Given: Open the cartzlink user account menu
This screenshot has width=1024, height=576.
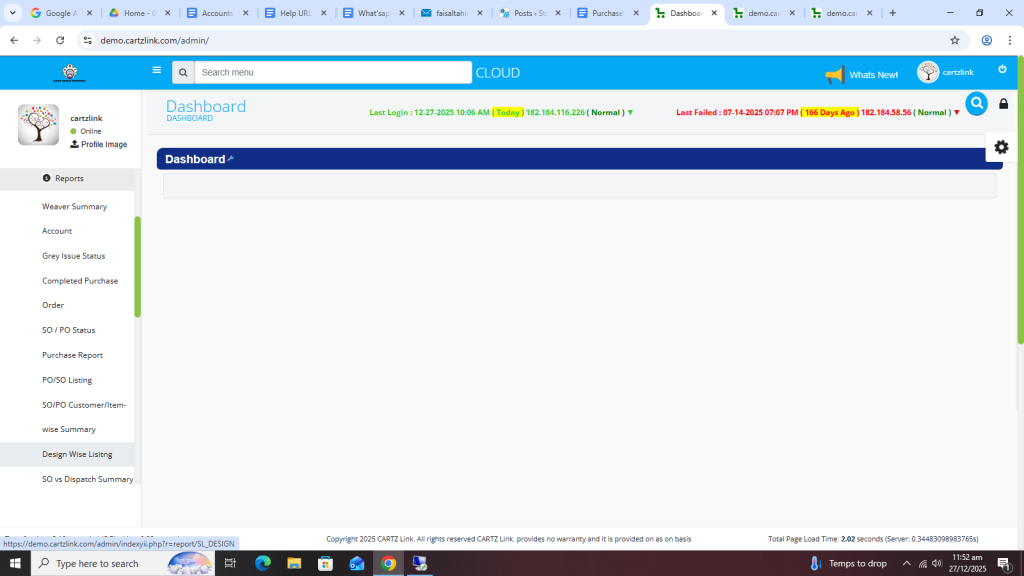Looking at the screenshot, I should click(x=944, y=72).
